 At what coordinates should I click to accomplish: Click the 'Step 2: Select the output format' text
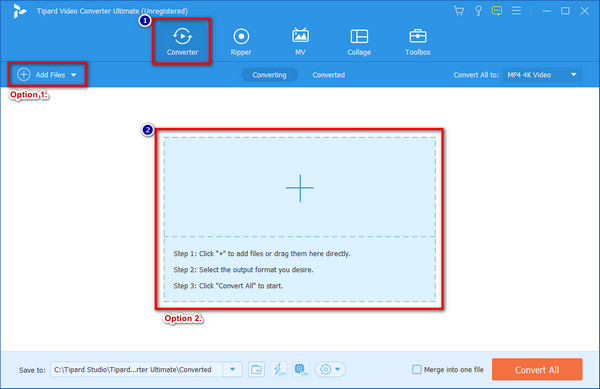click(243, 270)
